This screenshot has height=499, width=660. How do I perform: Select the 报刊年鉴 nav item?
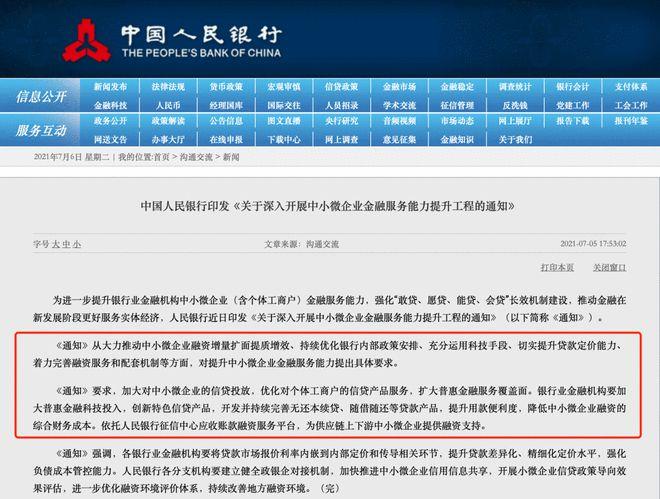point(631,121)
